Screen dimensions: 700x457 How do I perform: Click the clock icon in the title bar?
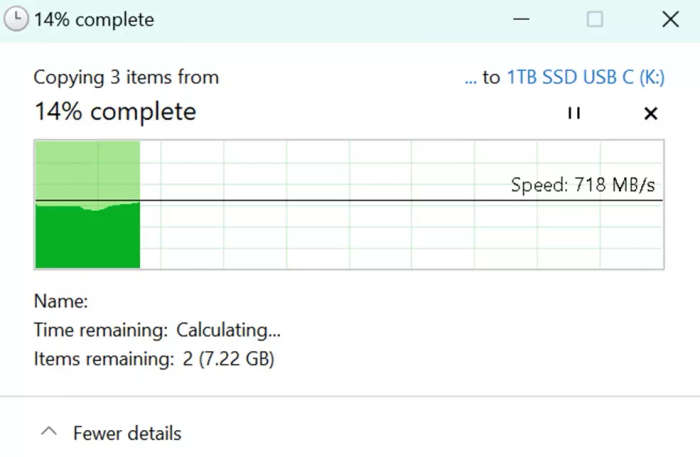click(x=16, y=19)
